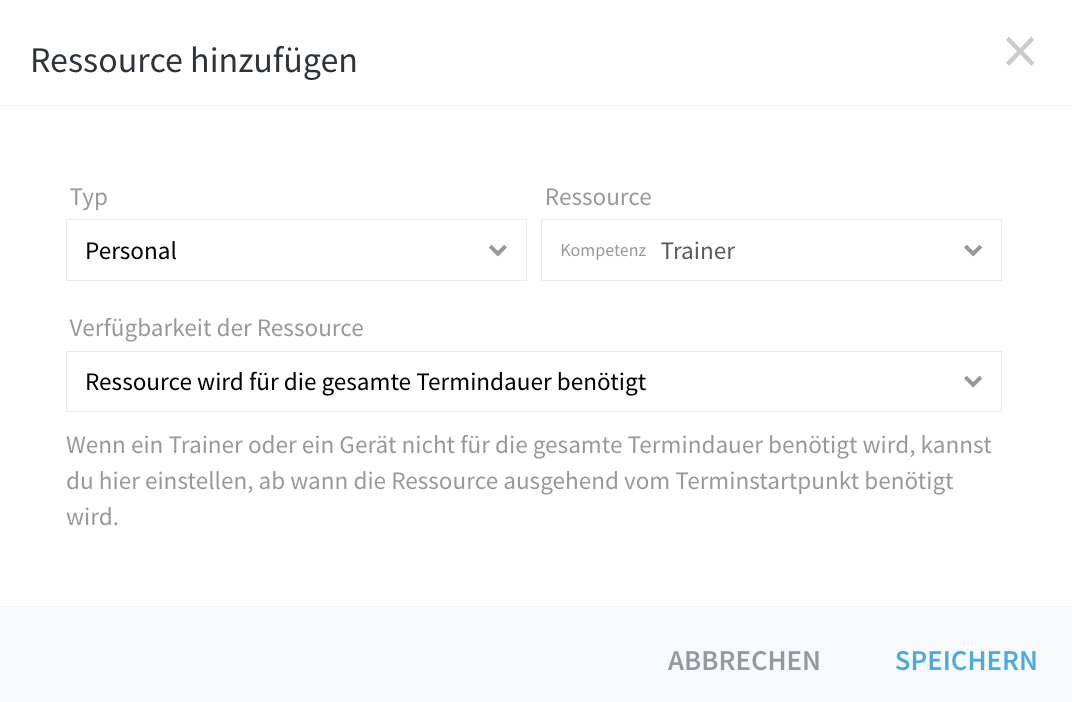Viewport: 1072px width, 702px height.
Task: Close the Ressource hinzufügen dialog
Action: click(1020, 52)
